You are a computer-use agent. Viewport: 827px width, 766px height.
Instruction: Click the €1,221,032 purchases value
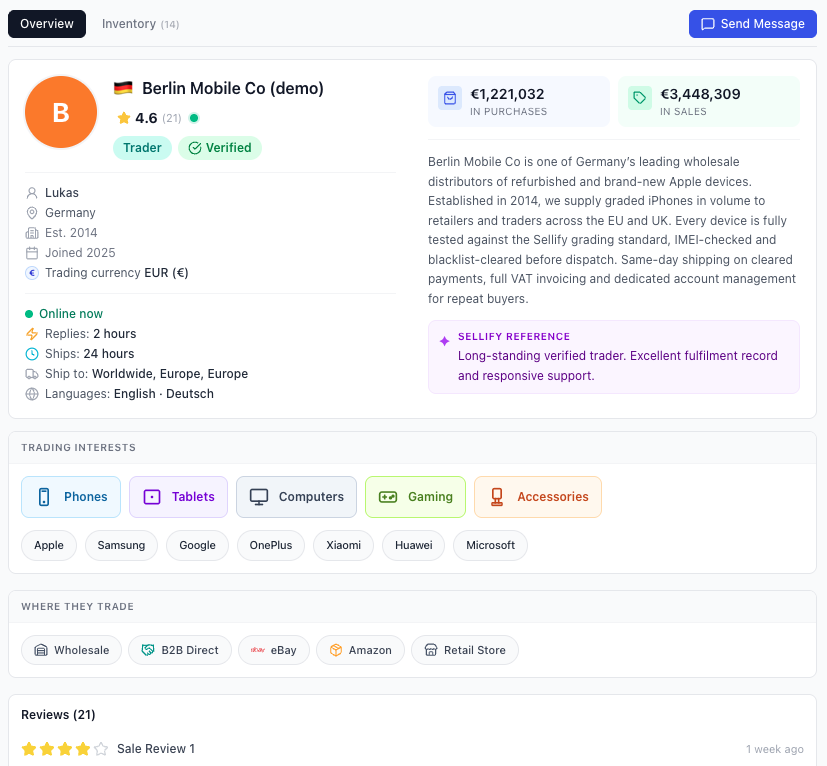click(507, 94)
